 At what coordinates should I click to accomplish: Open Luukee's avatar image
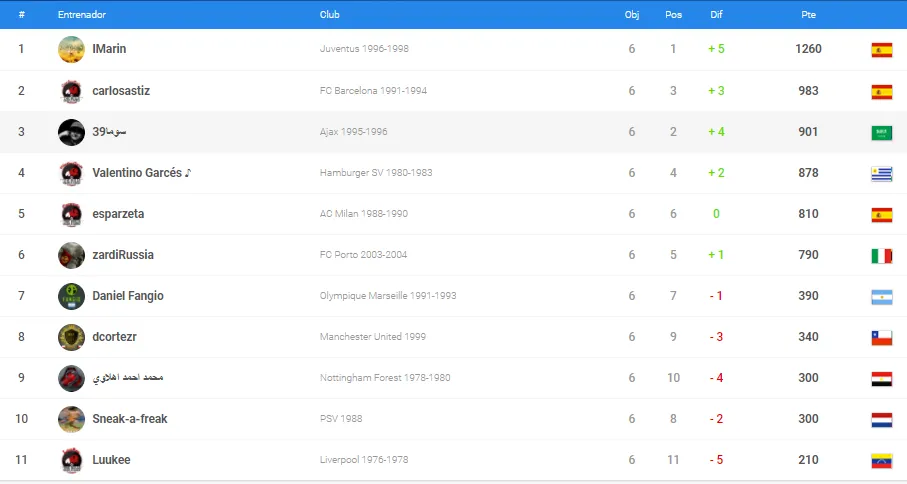pos(71,460)
